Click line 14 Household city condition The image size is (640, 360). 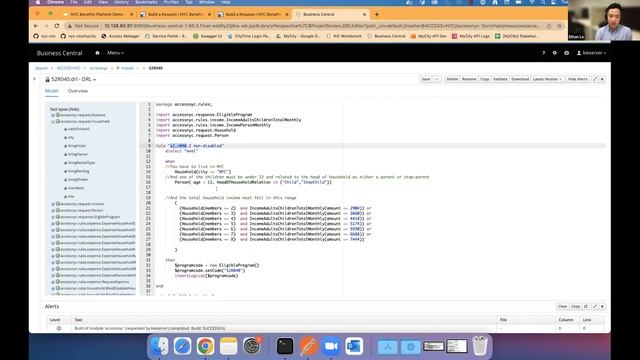pyautogui.click(x=203, y=172)
